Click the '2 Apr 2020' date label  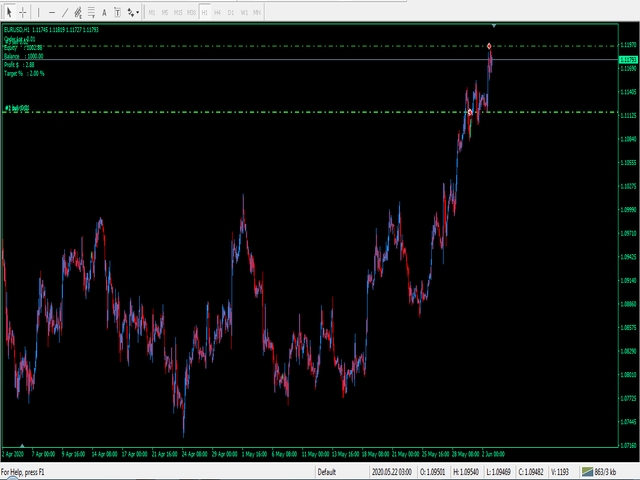click(x=13, y=454)
